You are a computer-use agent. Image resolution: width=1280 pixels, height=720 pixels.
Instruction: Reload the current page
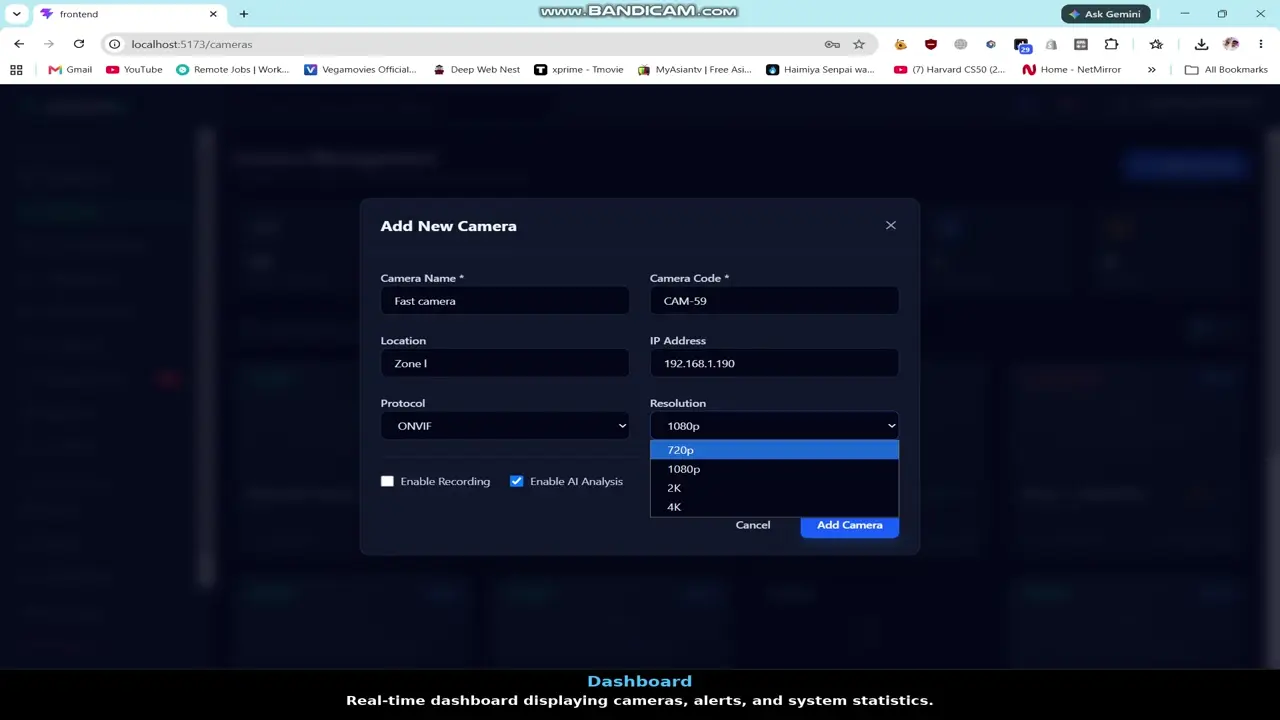click(x=79, y=44)
